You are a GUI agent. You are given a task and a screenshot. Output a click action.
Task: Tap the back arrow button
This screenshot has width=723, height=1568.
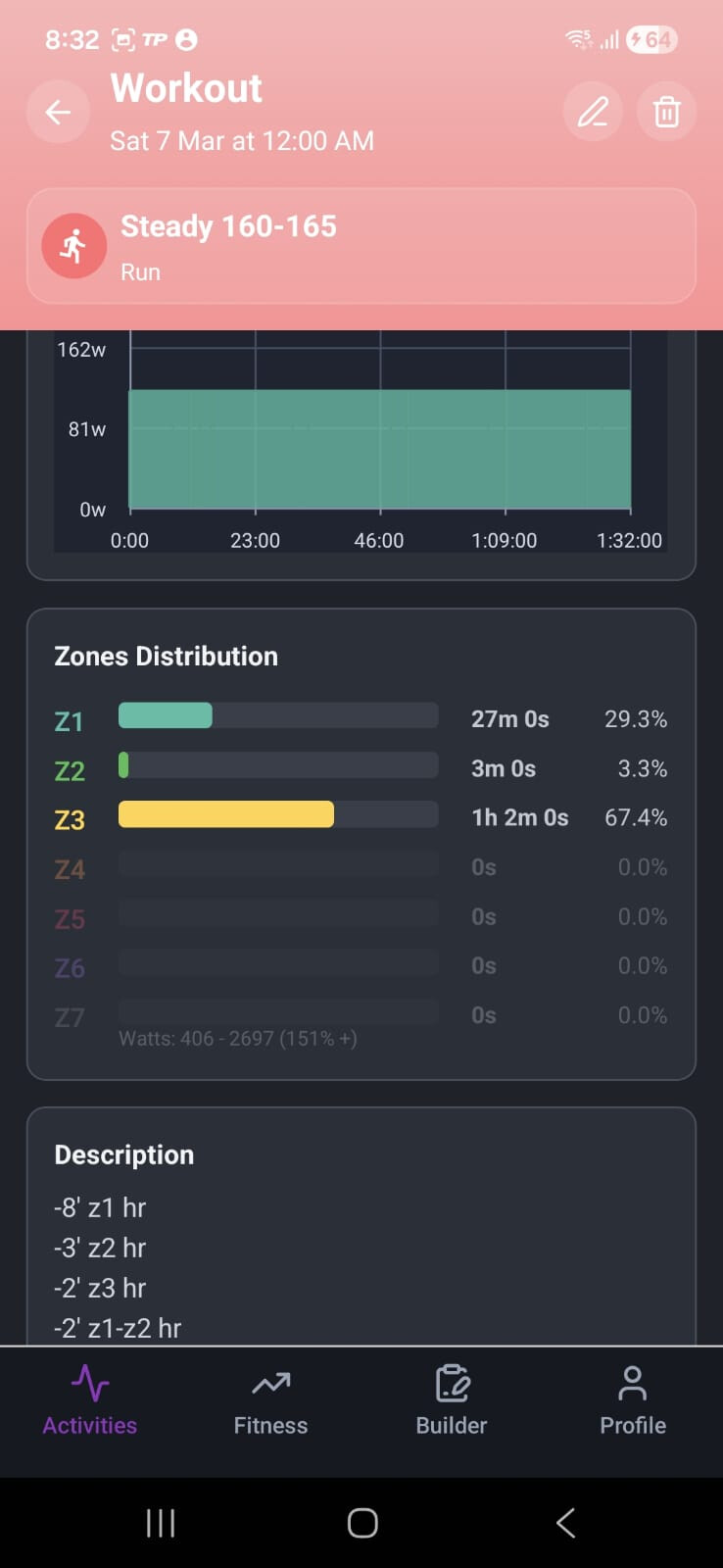[59, 113]
